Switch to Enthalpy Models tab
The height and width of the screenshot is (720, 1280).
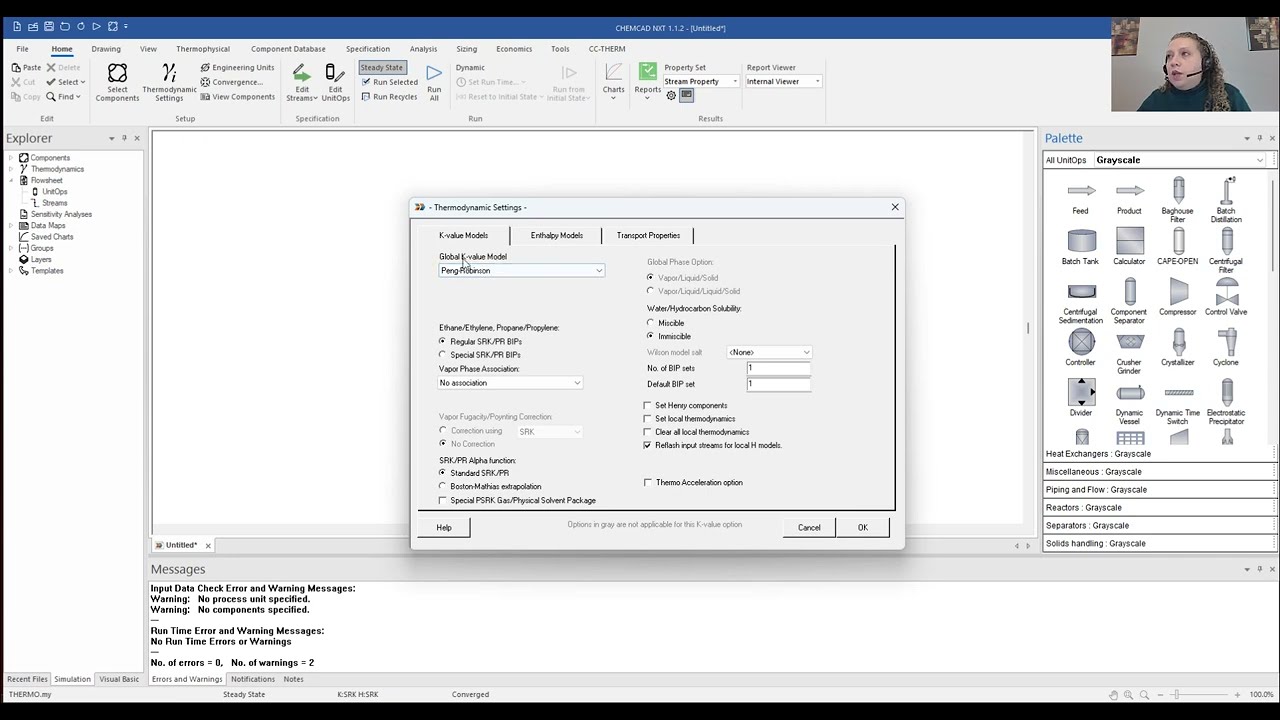click(556, 236)
